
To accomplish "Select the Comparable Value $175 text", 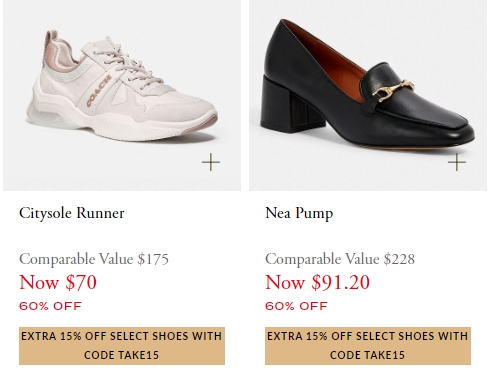I will pyautogui.click(x=94, y=259).
